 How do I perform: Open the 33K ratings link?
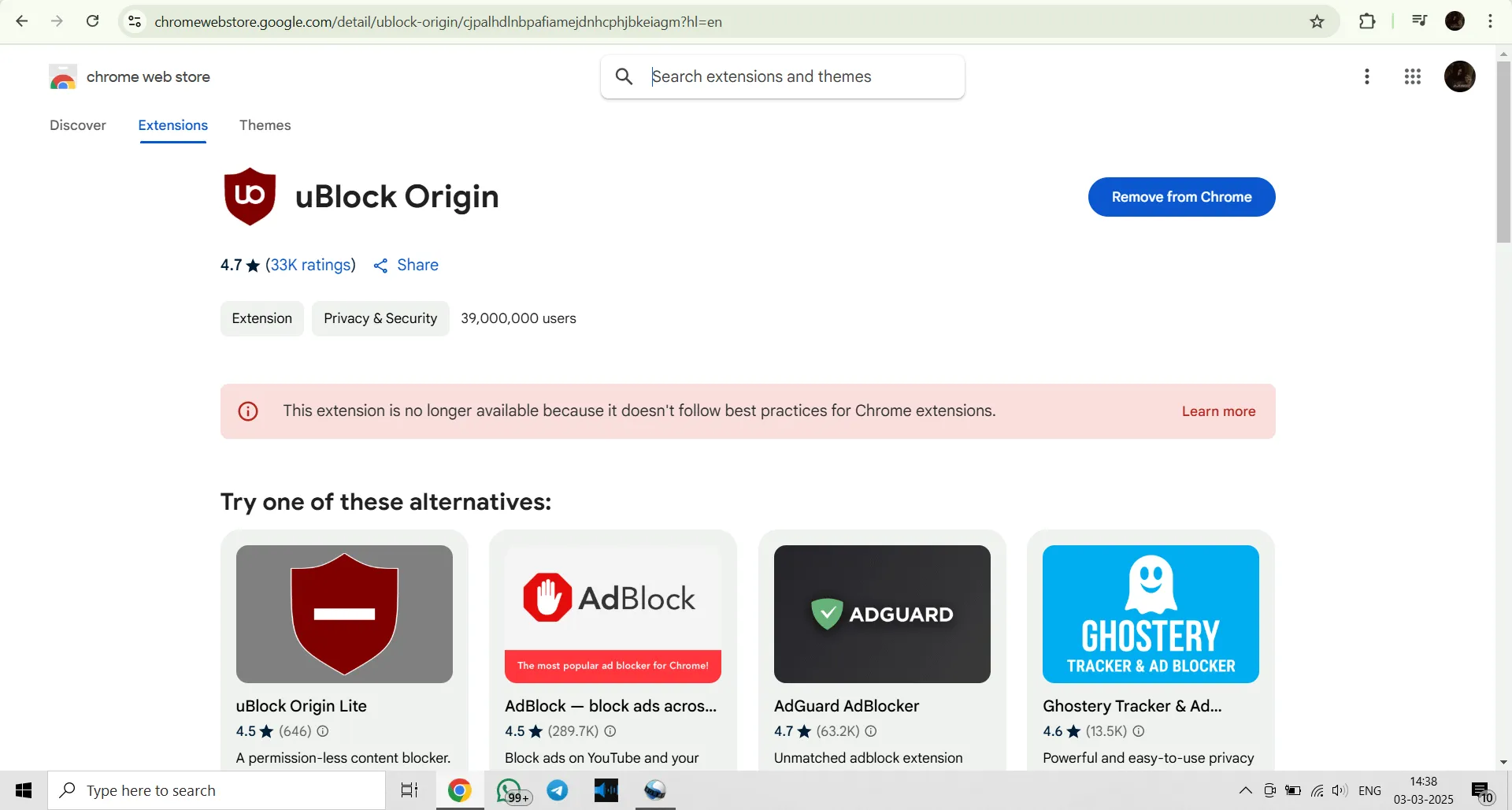click(310, 266)
